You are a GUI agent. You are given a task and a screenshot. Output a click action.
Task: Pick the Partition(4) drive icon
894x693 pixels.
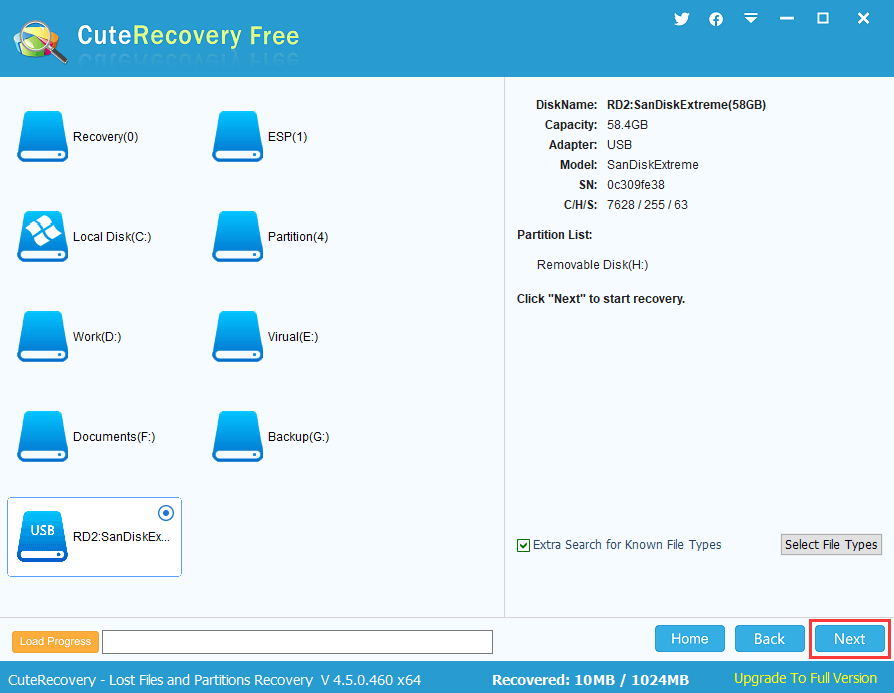click(x=237, y=237)
